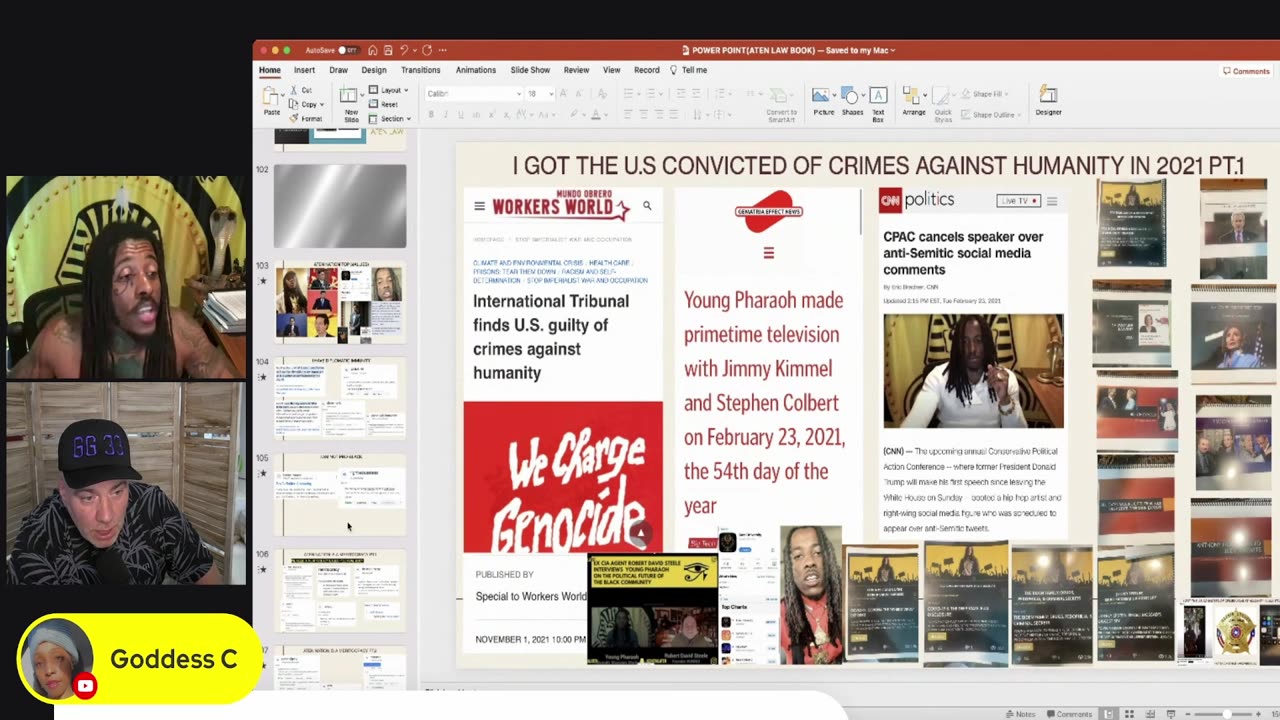1280x720 pixels.
Task: Click the zoom in plus button
Action: pos(1258,714)
